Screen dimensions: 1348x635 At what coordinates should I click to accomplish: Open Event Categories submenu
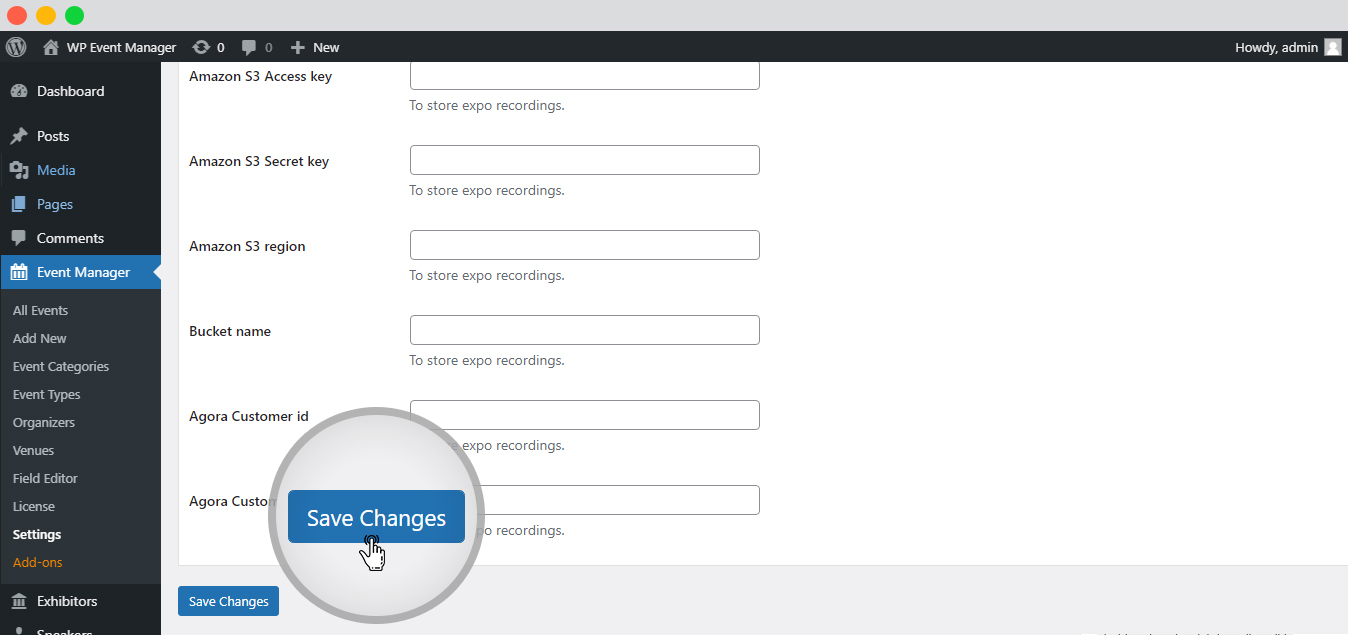tap(61, 366)
